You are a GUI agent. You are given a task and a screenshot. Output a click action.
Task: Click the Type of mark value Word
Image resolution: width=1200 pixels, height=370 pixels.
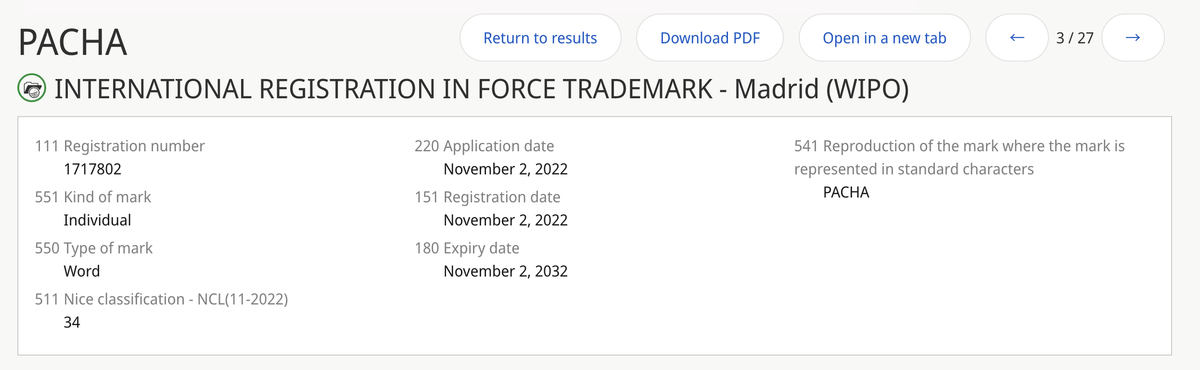coord(81,271)
